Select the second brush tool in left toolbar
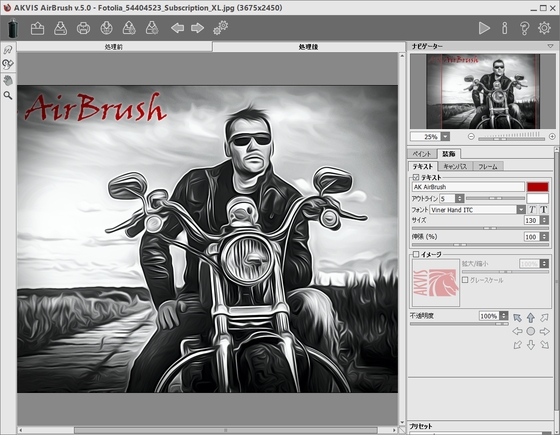560x435 pixels. tap(8, 65)
